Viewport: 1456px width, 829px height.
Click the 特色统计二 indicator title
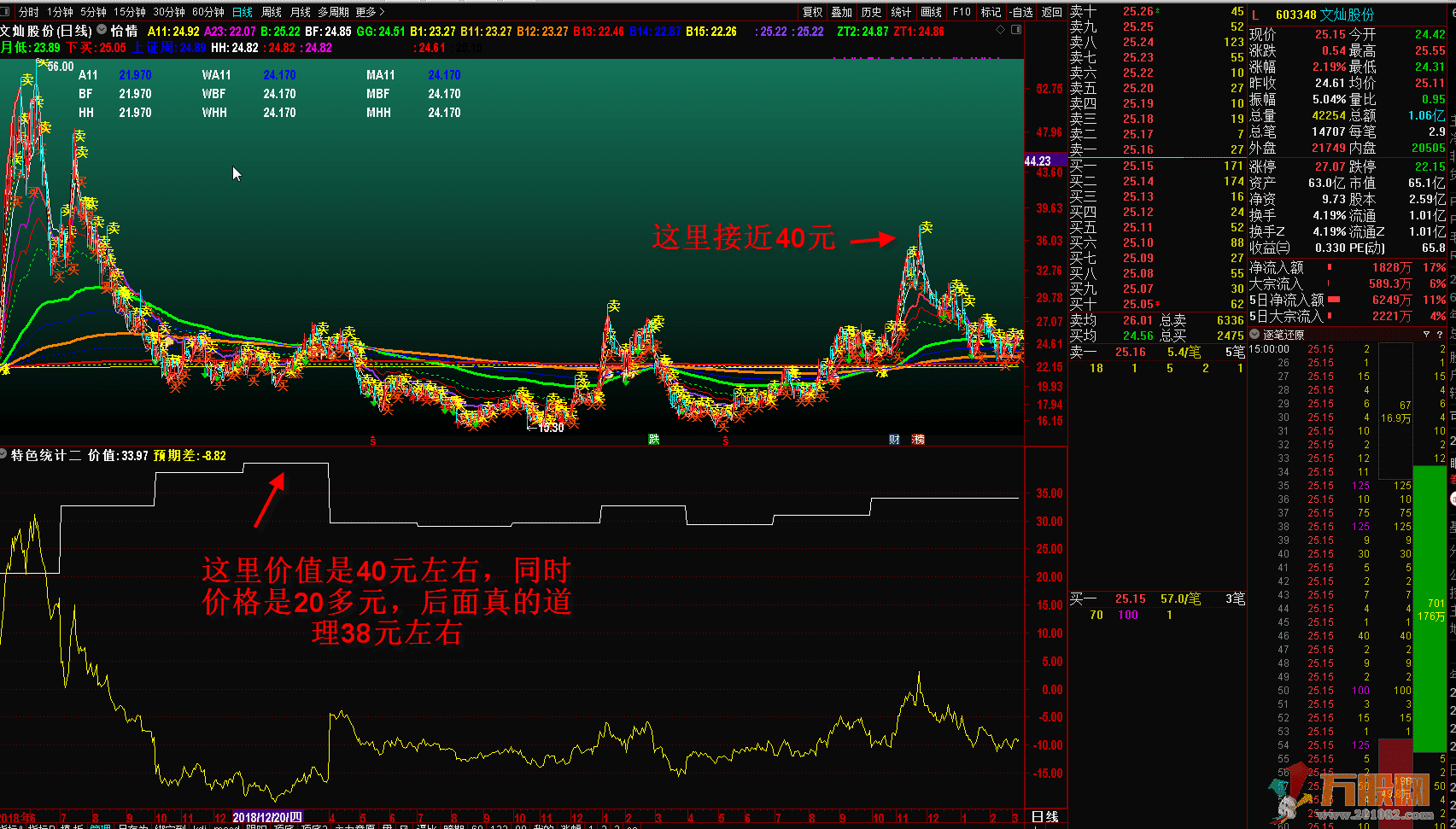[46, 455]
